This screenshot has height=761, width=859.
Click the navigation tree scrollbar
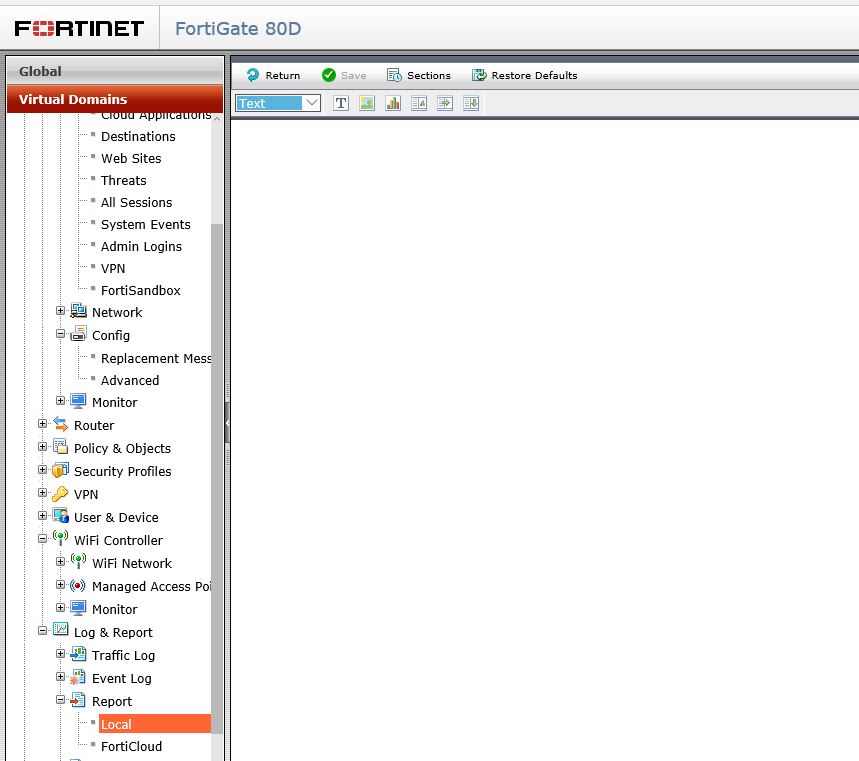click(217, 478)
